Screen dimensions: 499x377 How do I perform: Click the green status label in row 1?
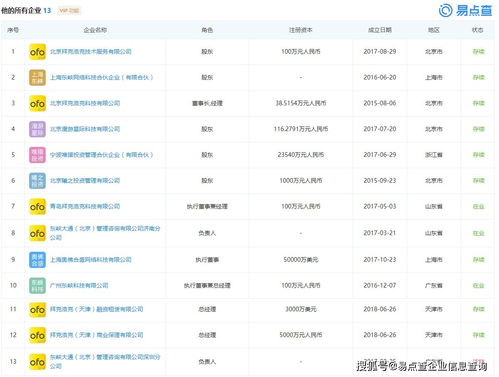click(x=478, y=52)
